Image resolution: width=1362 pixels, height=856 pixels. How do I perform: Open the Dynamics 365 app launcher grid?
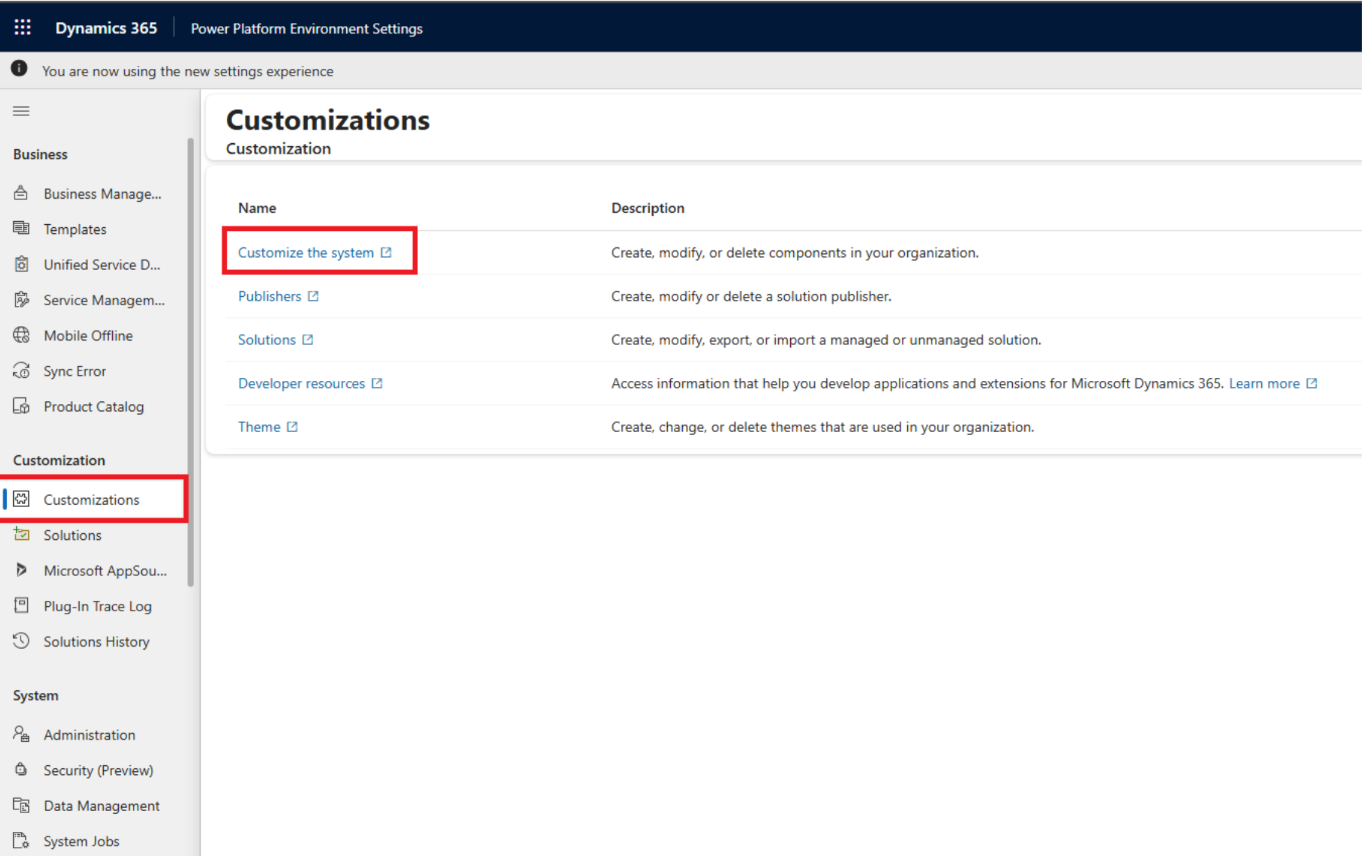coord(22,27)
